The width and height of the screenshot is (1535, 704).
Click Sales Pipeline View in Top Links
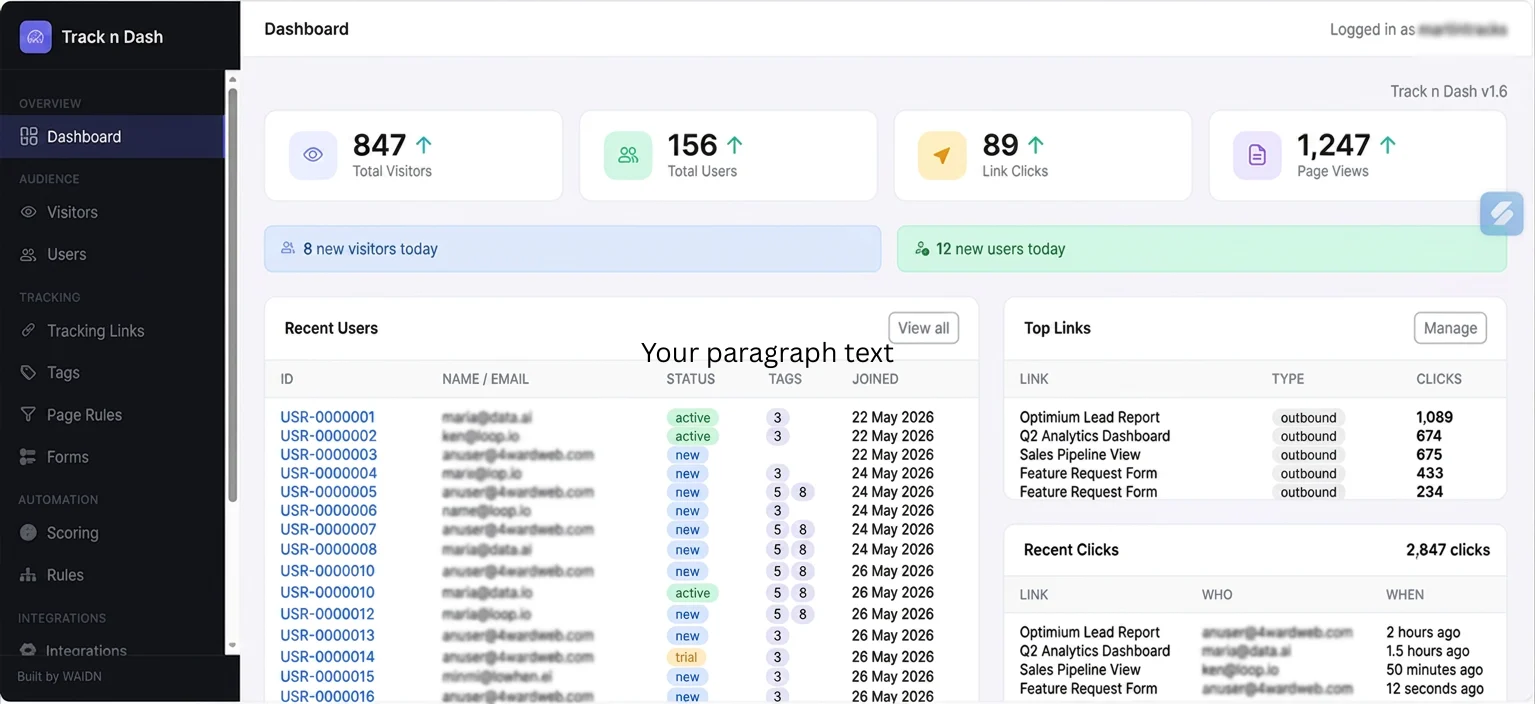[1080, 454]
